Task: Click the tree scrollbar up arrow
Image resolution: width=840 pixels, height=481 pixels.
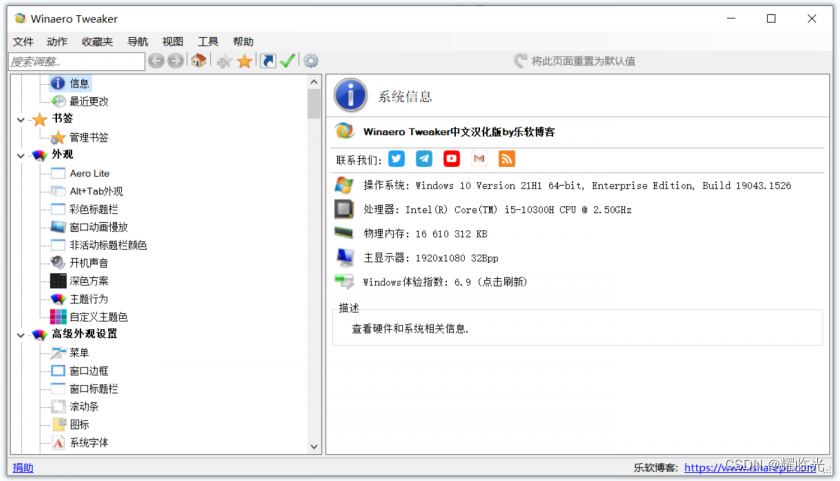Action: [x=314, y=82]
